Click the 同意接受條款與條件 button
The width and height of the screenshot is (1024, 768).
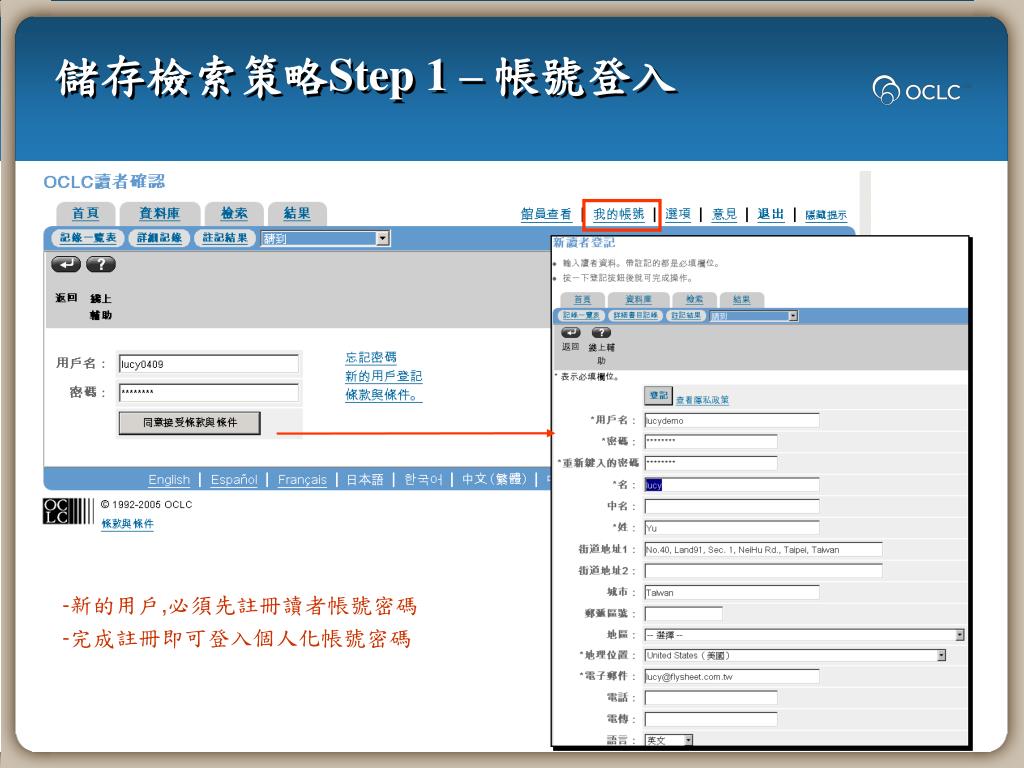click(189, 423)
